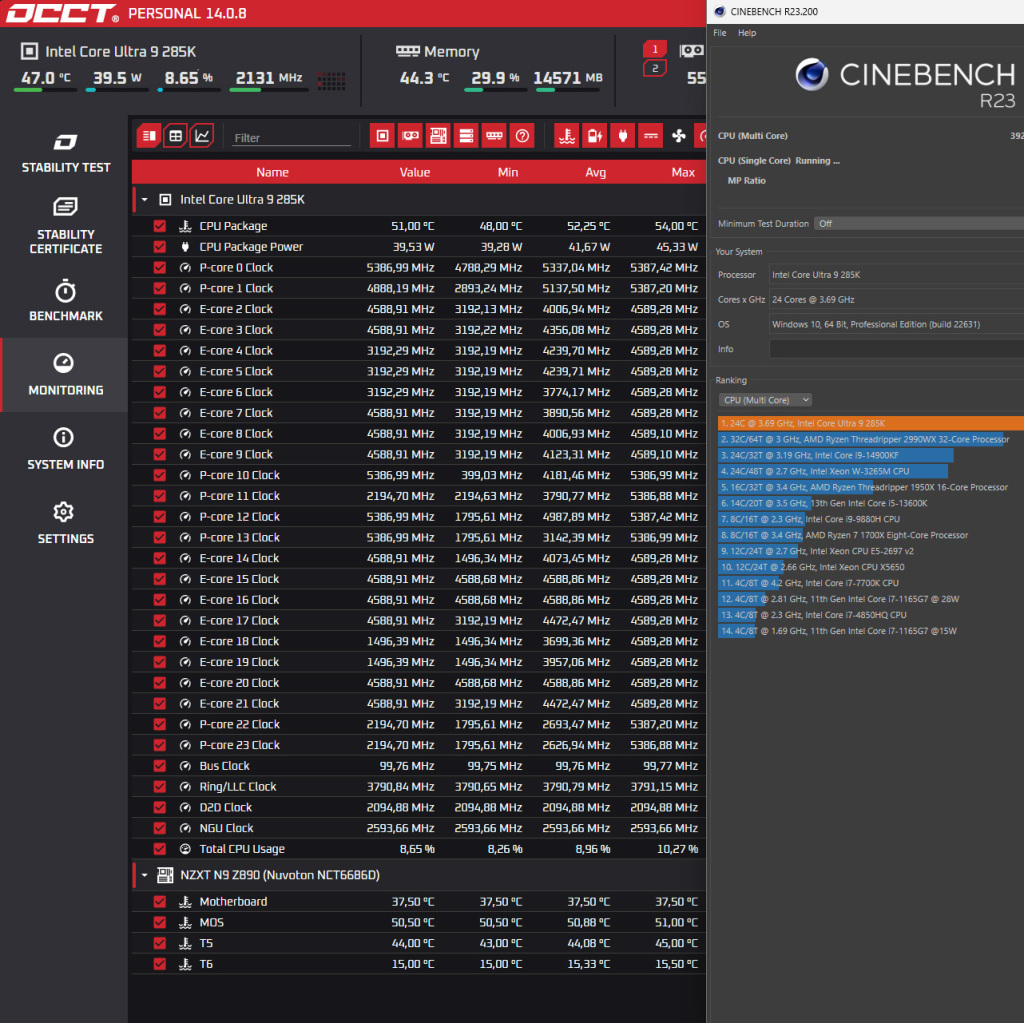Toggle the graphics card sensor filter icon

tap(411, 136)
